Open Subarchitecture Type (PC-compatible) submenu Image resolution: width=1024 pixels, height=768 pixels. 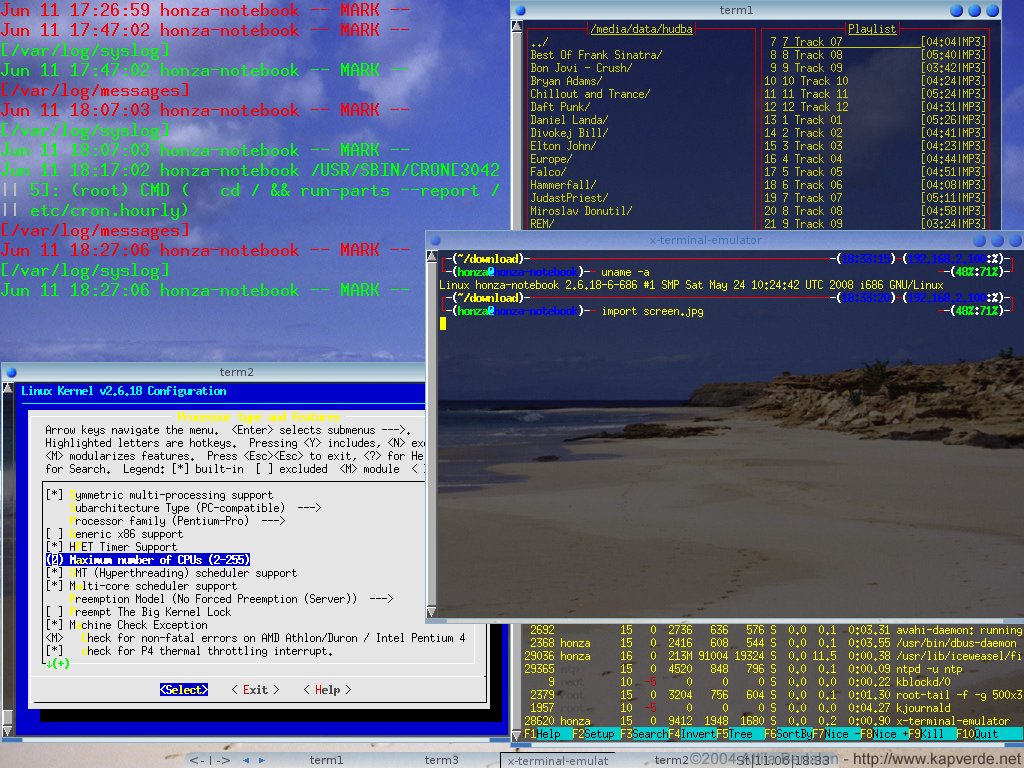pos(195,508)
